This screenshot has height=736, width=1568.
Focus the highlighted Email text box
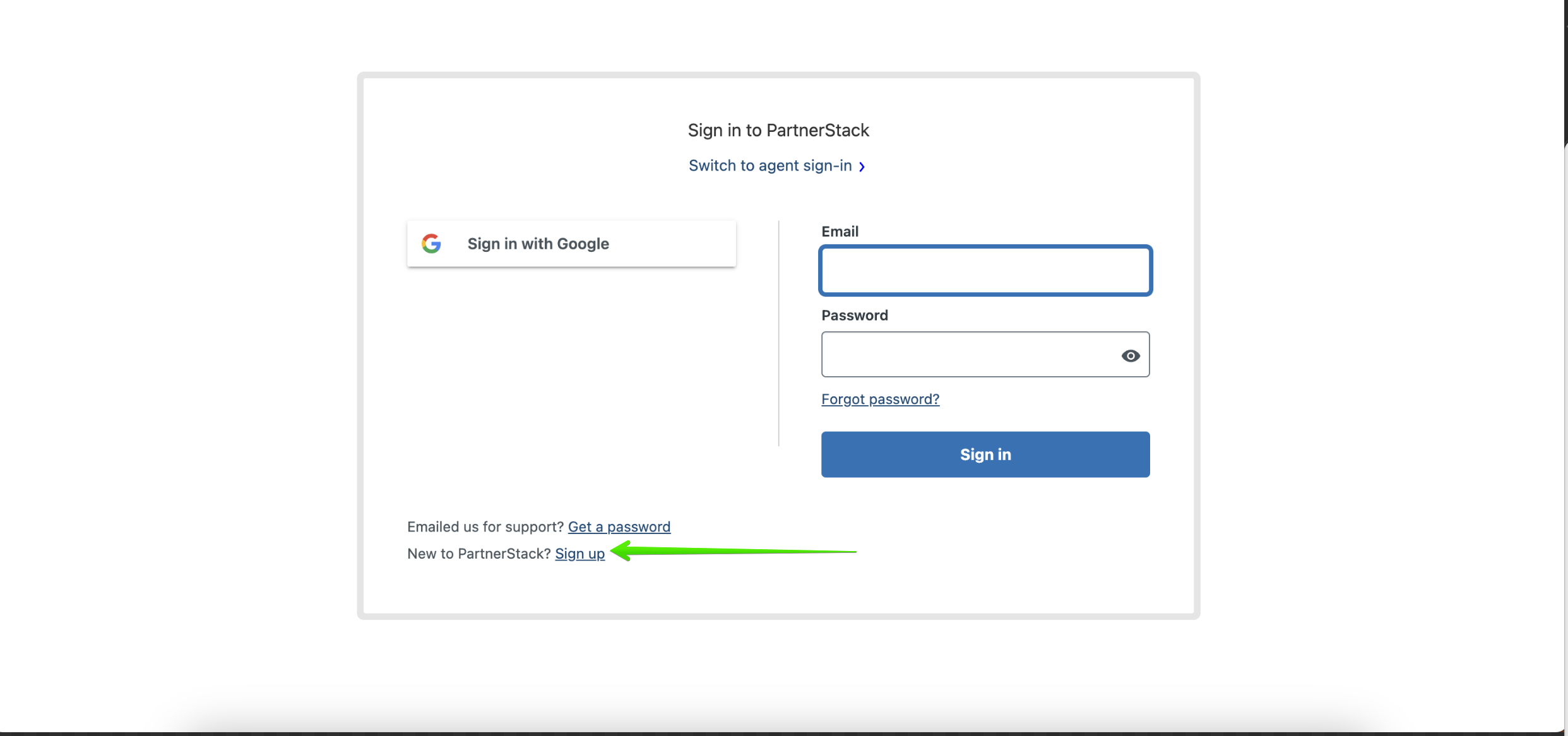point(985,271)
